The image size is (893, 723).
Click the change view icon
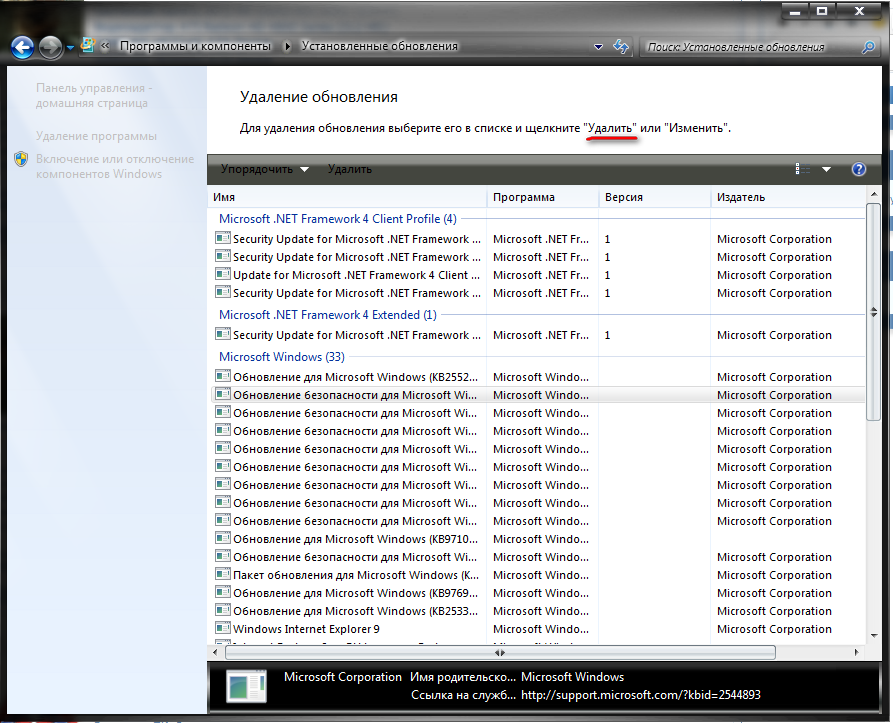(x=802, y=169)
